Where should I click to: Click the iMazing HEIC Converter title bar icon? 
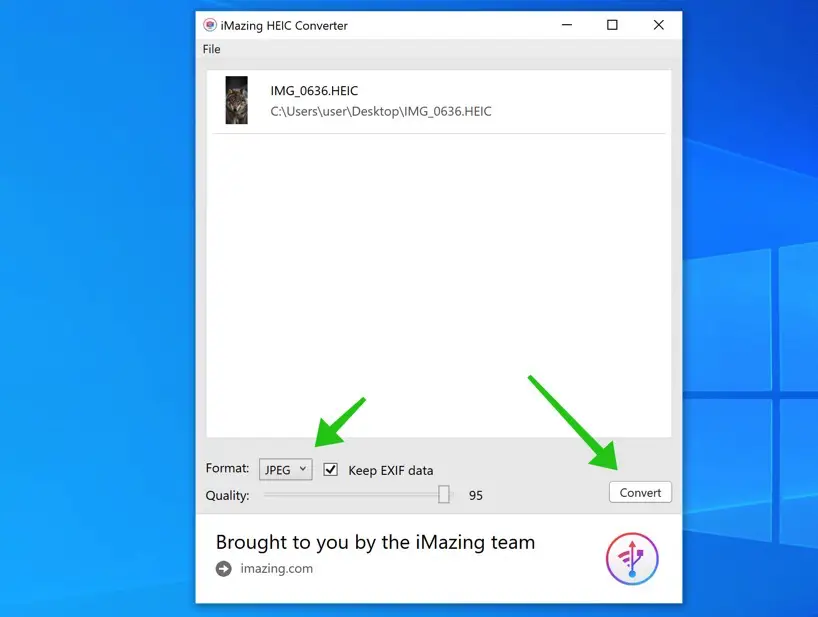[210, 25]
